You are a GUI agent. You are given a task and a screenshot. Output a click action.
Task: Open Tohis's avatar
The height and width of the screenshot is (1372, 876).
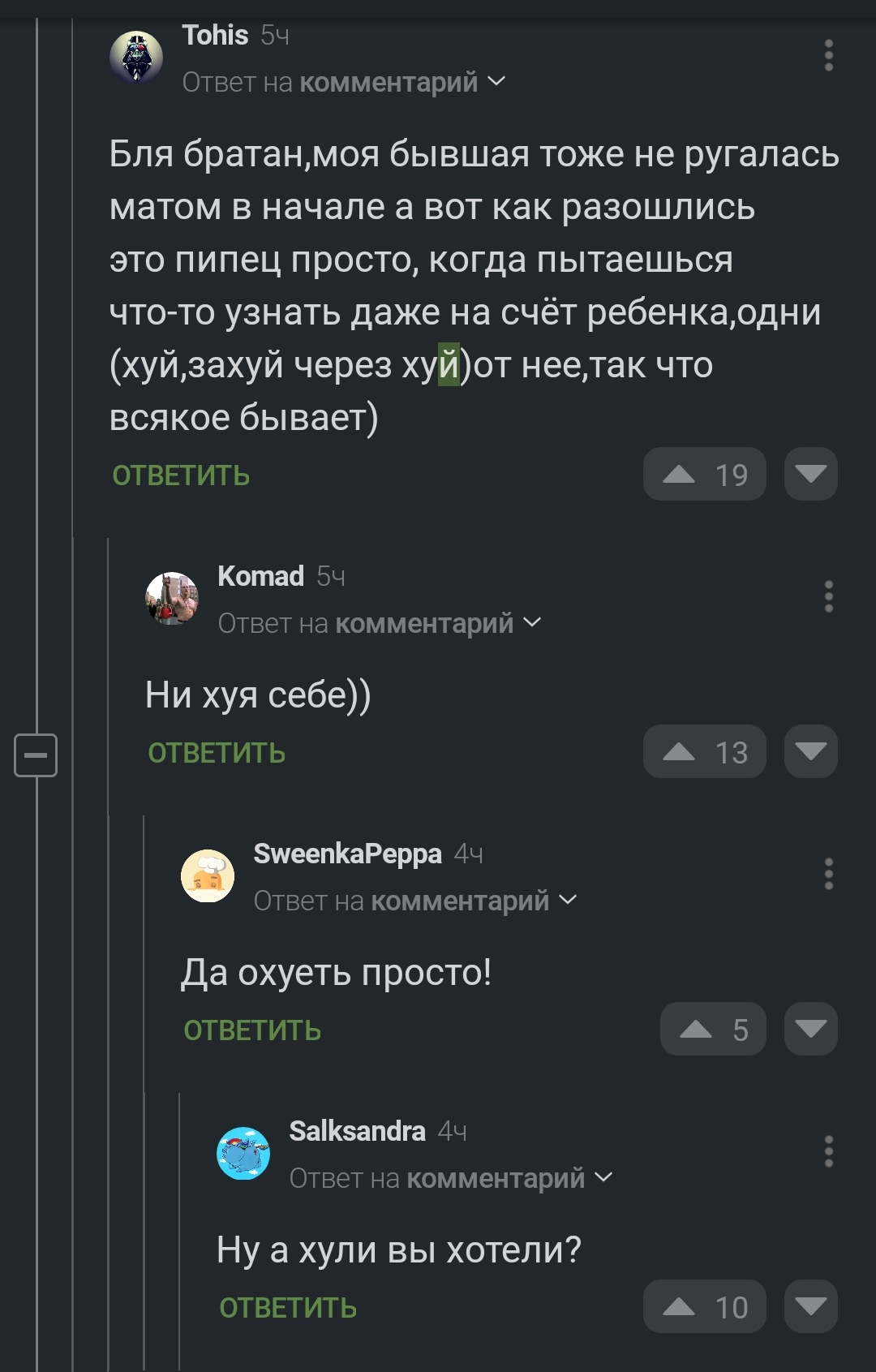(136, 58)
